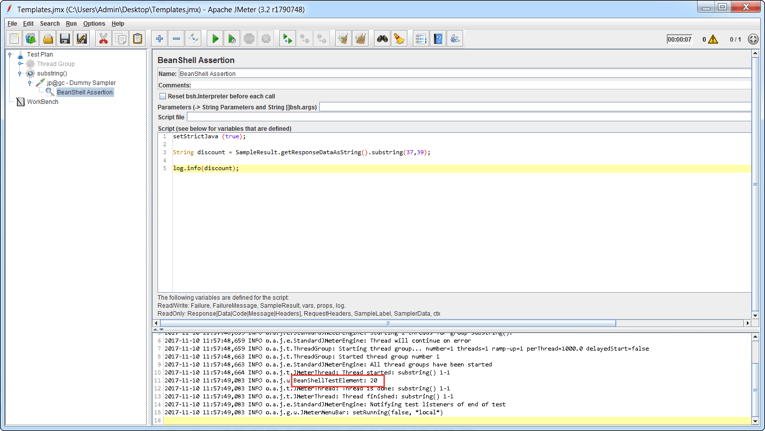Click the warning triangle log toggle
This screenshot has width=765, height=431.
[x=713, y=39]
